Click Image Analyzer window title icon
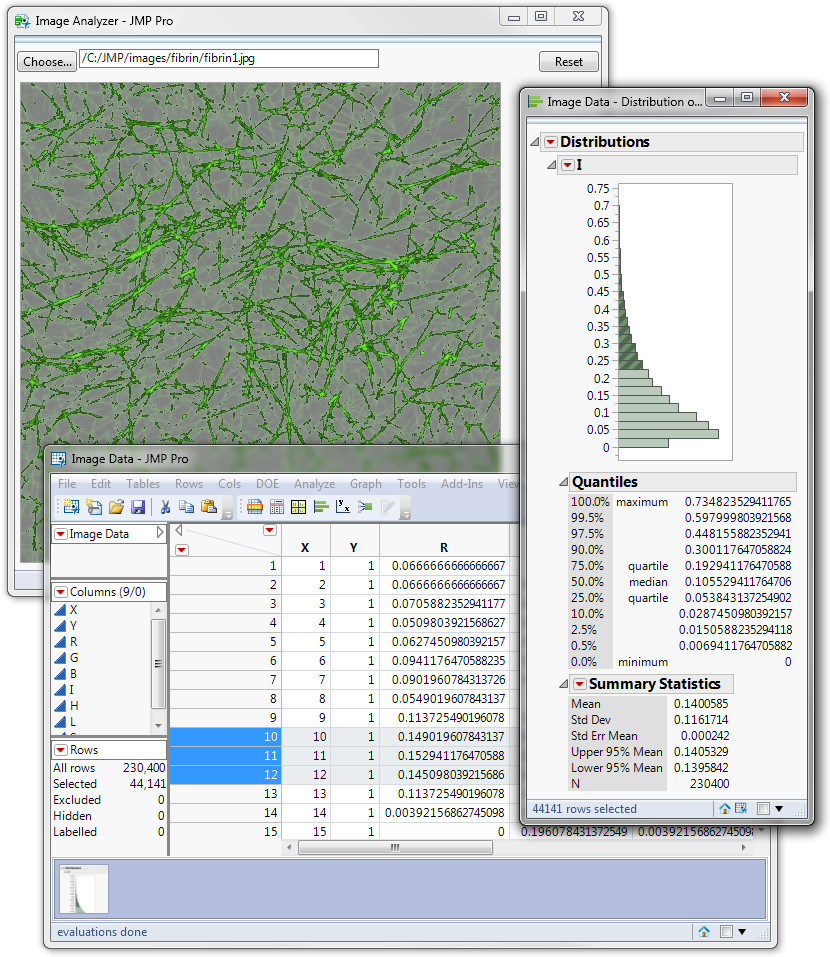 coord(23,21)
